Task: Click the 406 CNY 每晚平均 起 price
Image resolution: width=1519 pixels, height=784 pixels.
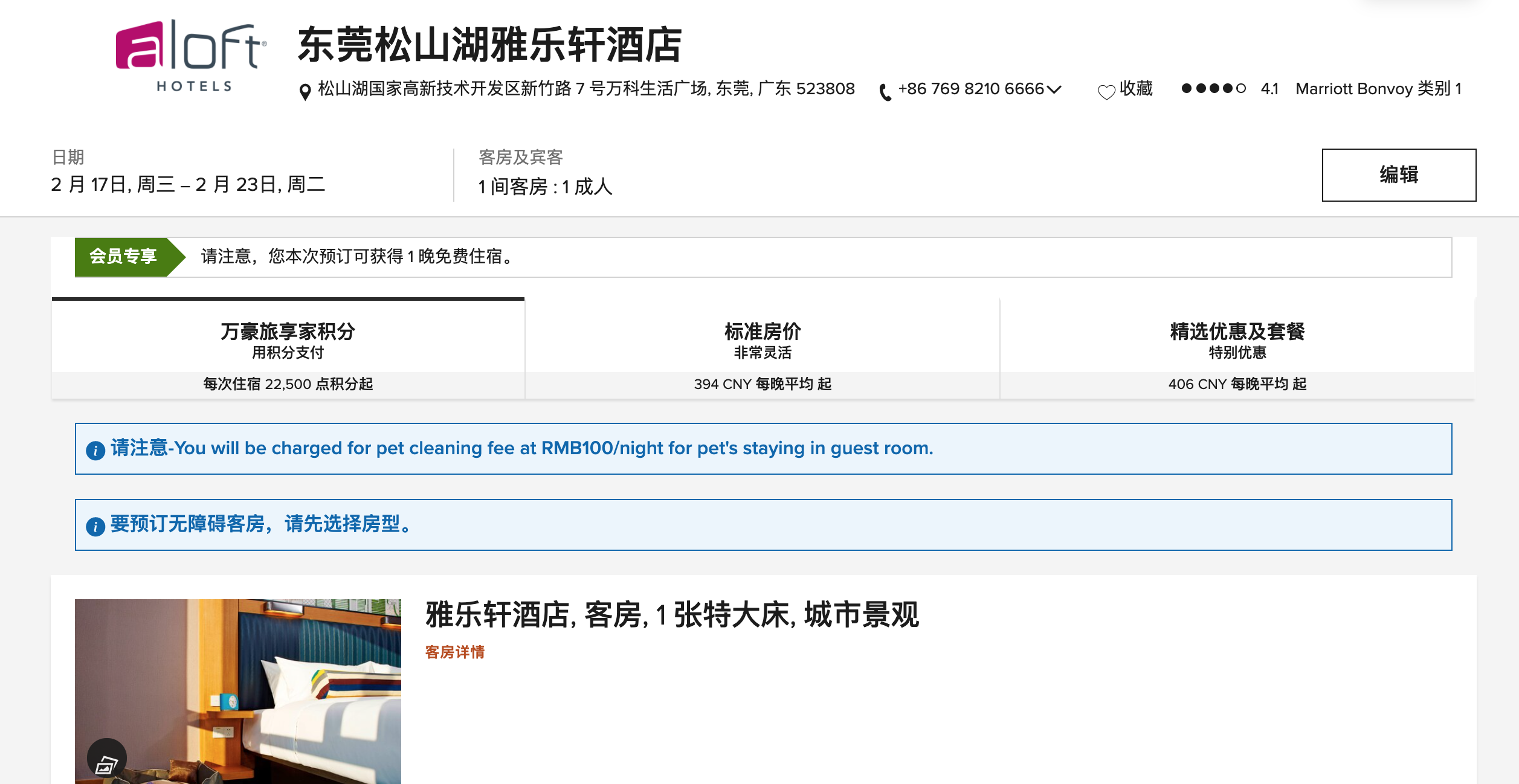Action: (x=1237, y=384)
